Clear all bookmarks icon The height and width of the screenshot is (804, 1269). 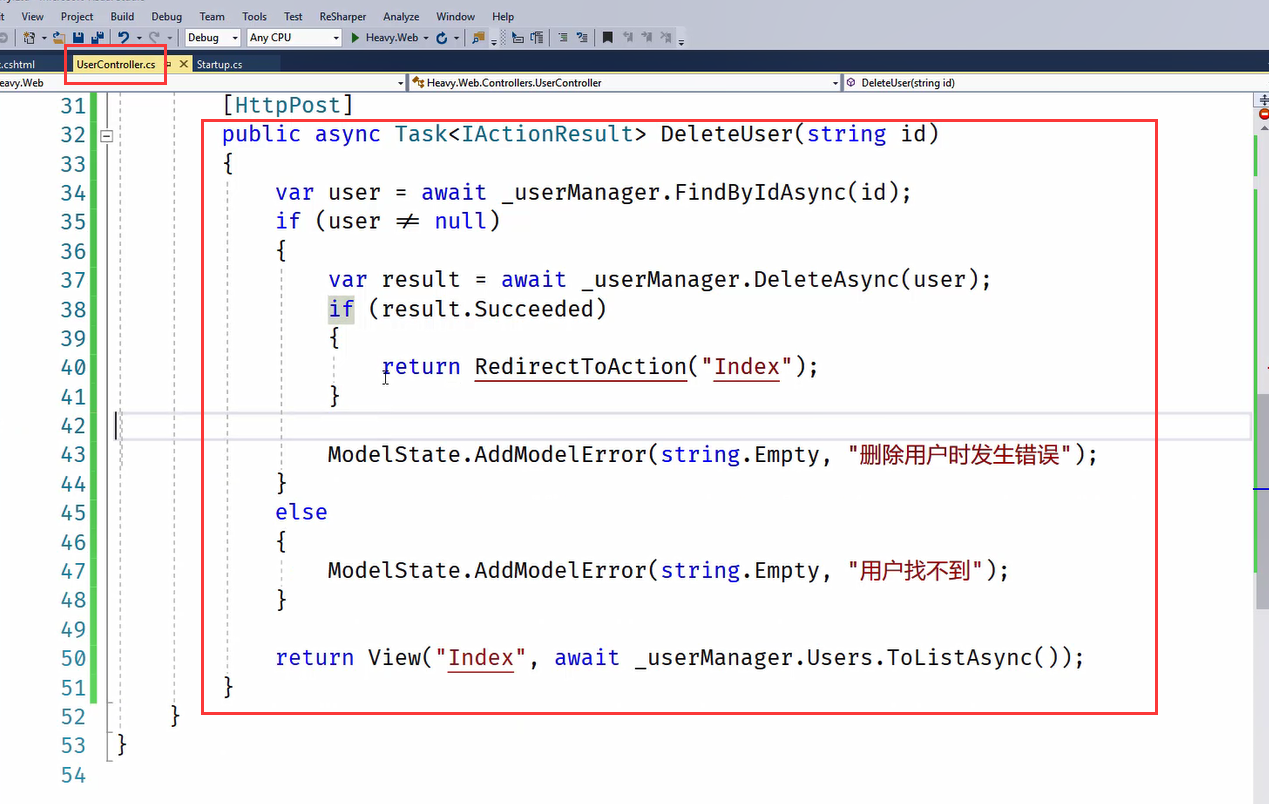point(666,37)
